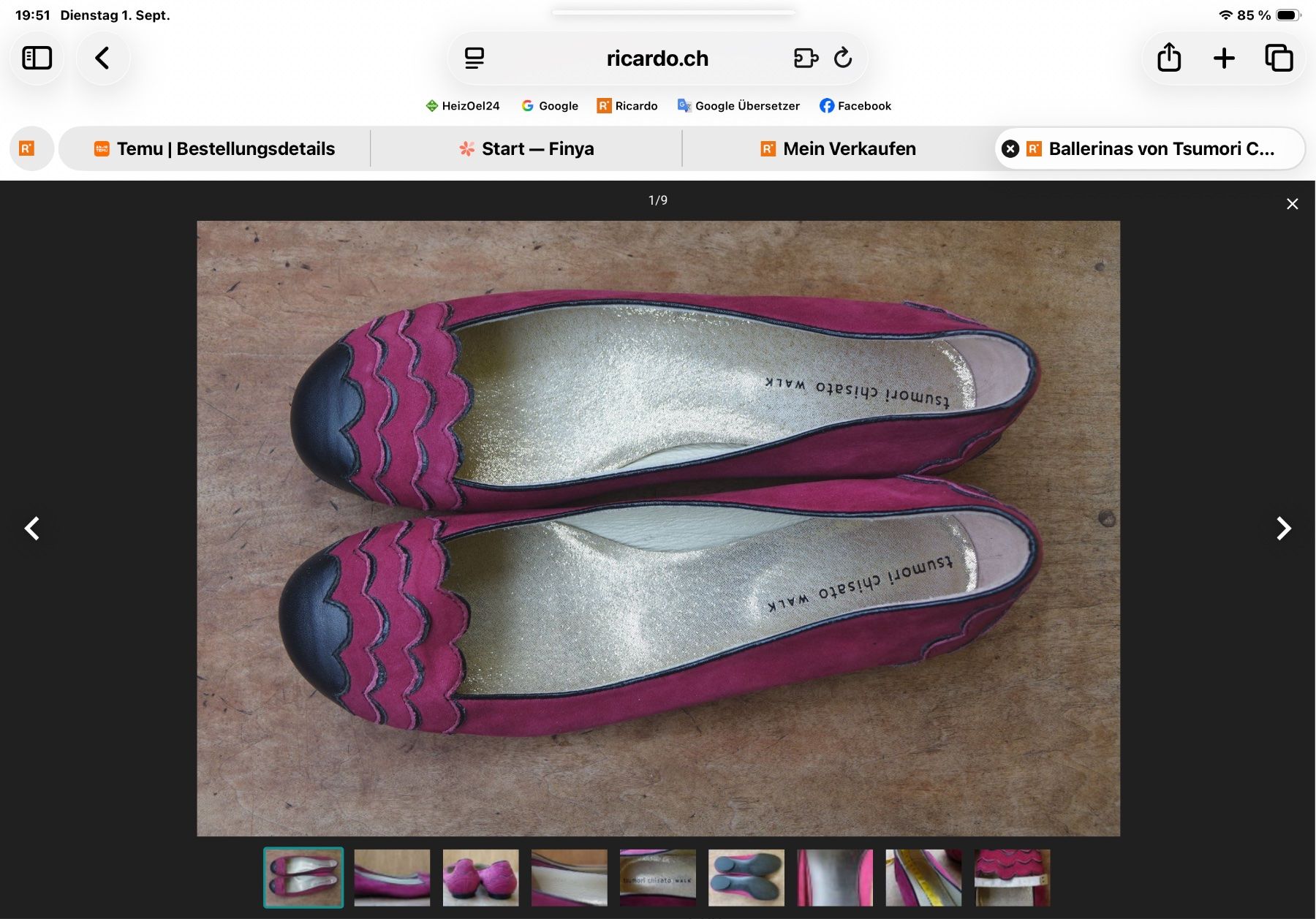Open the HeizOel24 bookmark
The height and width of the screenshot is (919, 1316).
(x=463, y=106)
